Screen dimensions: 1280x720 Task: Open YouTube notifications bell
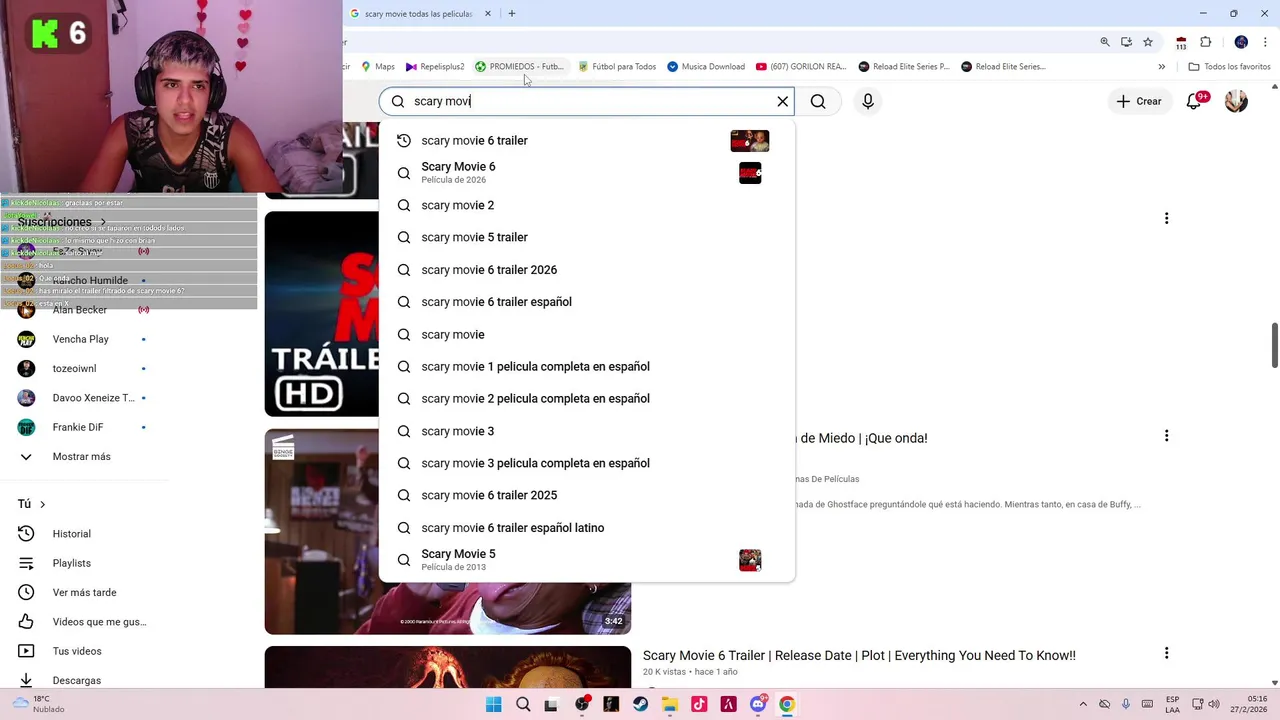1194,101
